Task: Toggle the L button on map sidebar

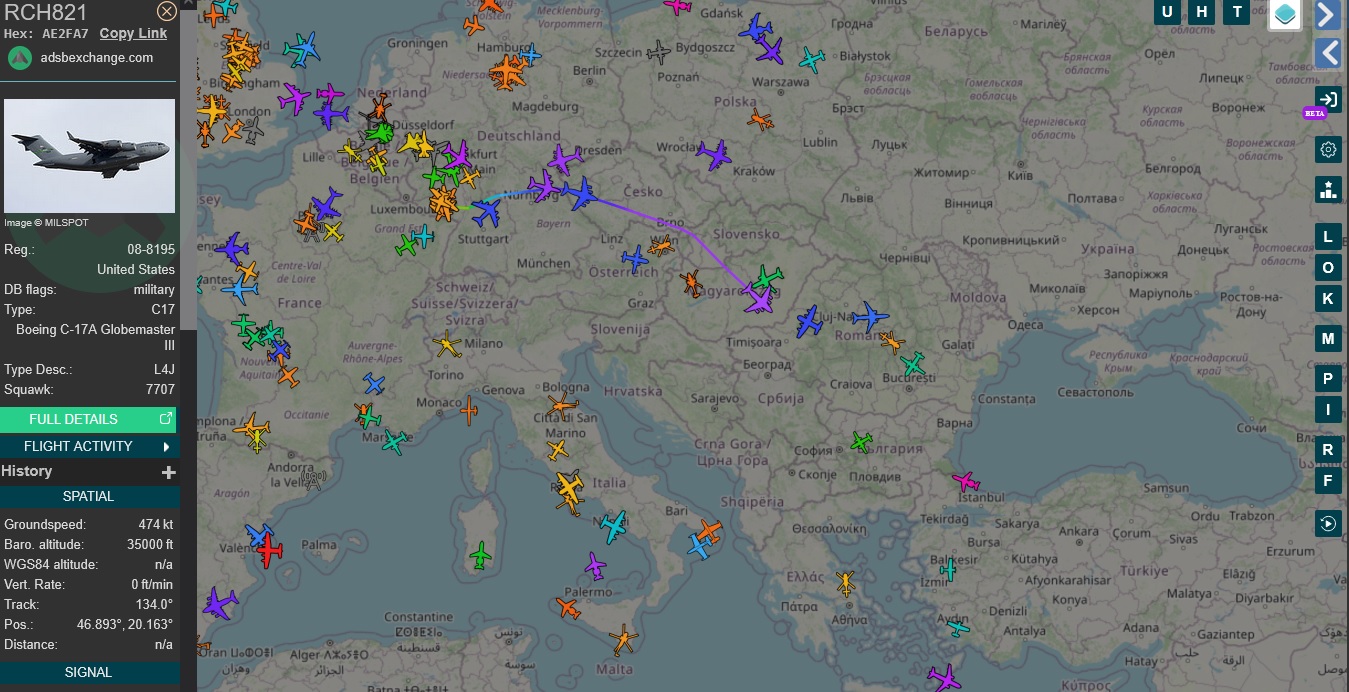Action: pyautogui.click(x=1328, y=237)
